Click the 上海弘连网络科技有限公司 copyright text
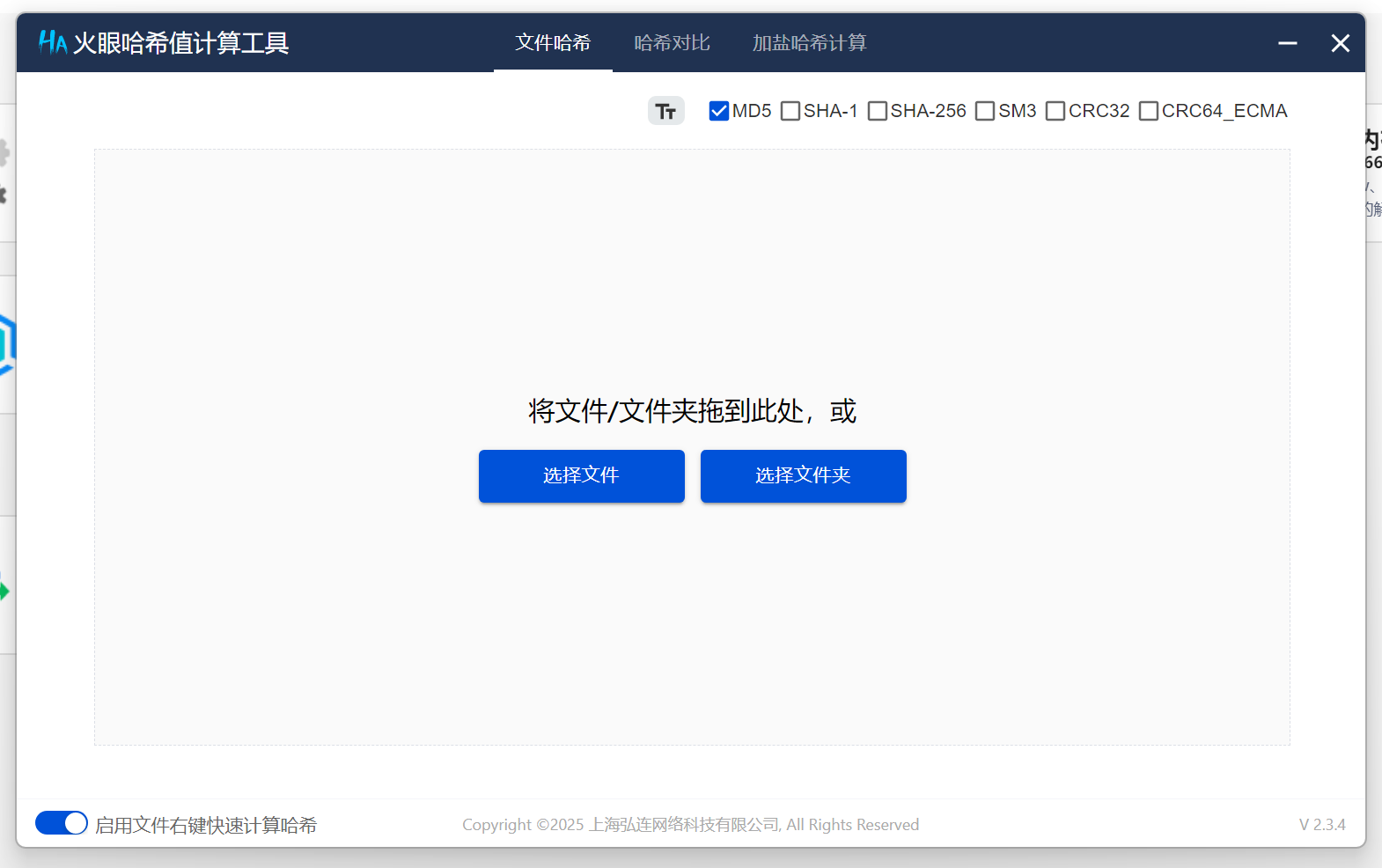 [x=684, y=825]
